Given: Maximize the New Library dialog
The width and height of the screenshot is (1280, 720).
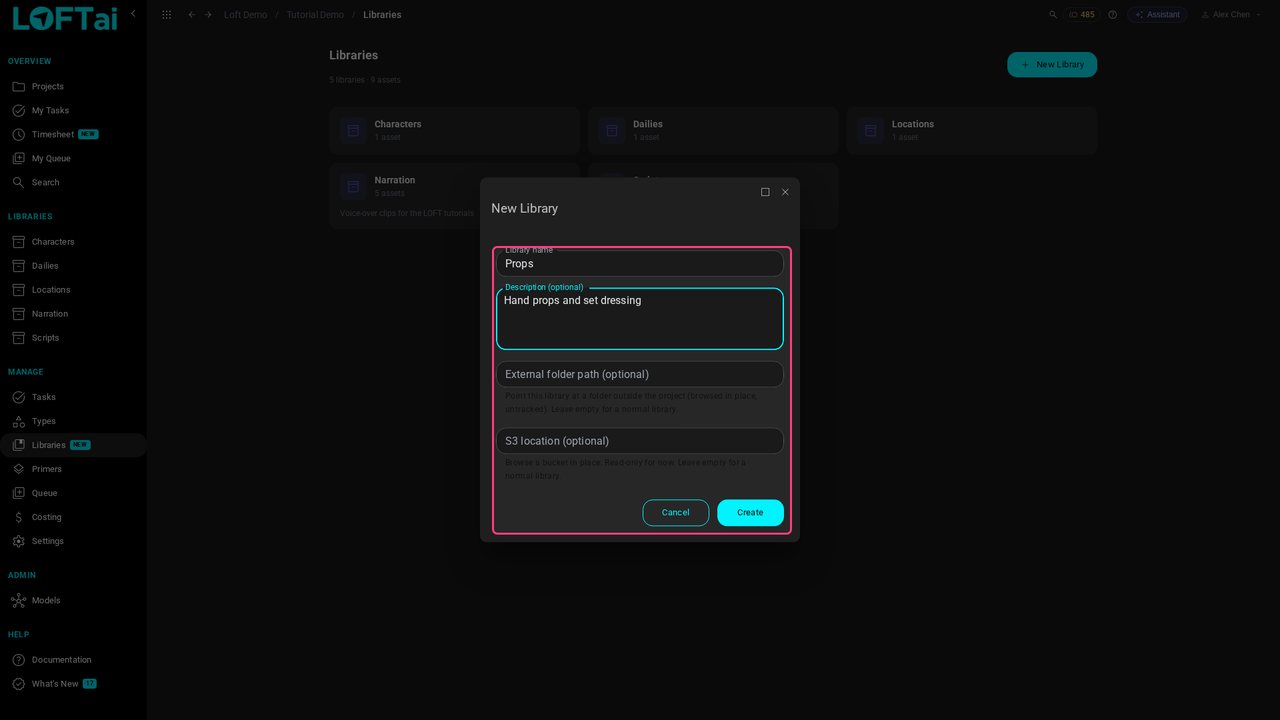Looking at the screenshot, I should pos(765,192).
